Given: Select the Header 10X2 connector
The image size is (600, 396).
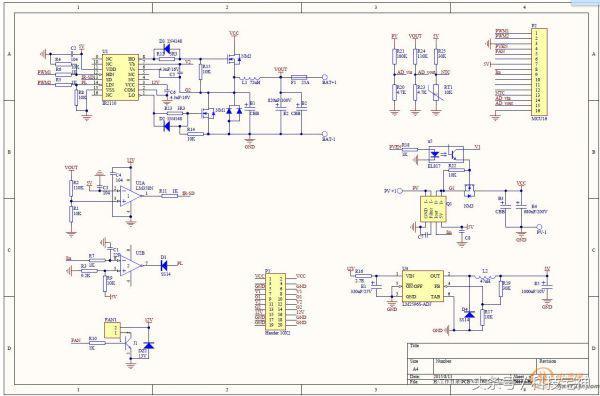Looking at the screenshot, I should (276, 300).
